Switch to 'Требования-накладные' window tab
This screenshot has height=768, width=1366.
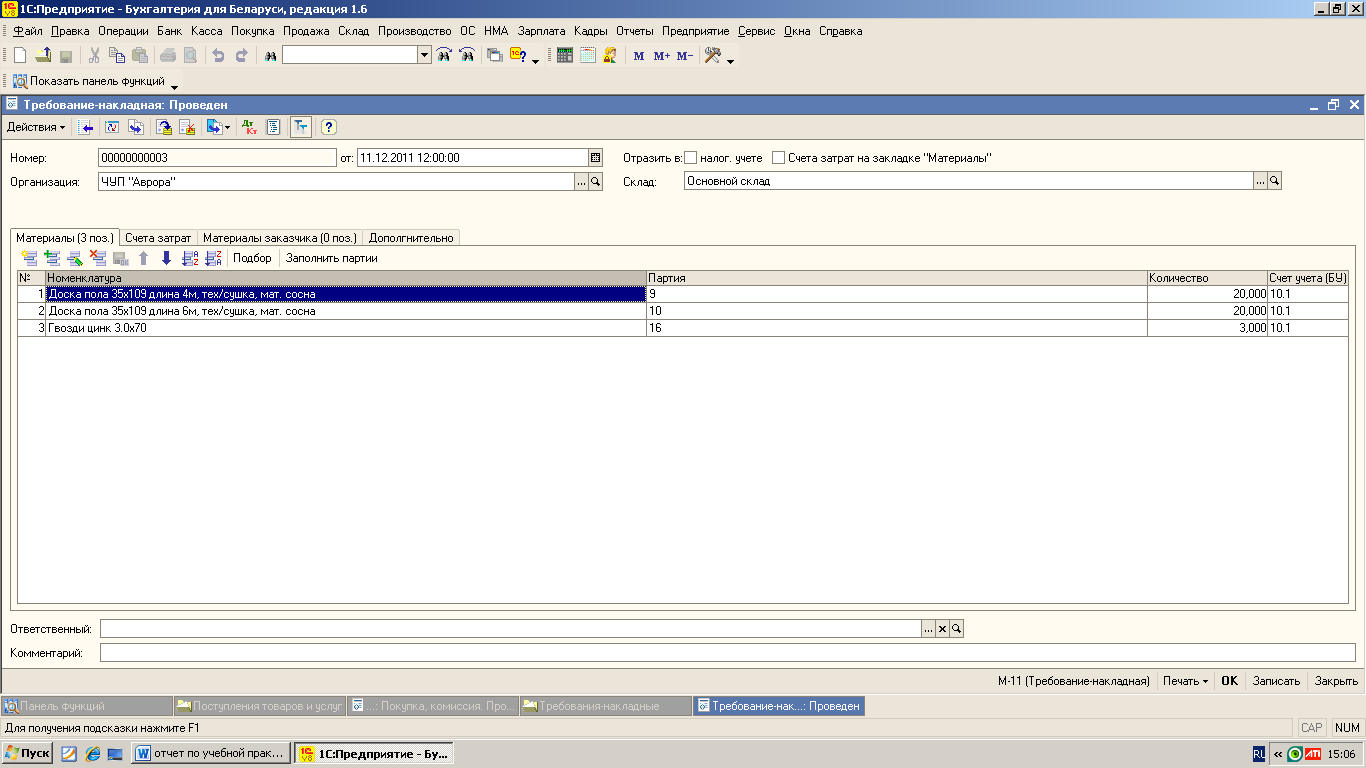point(605,706)
